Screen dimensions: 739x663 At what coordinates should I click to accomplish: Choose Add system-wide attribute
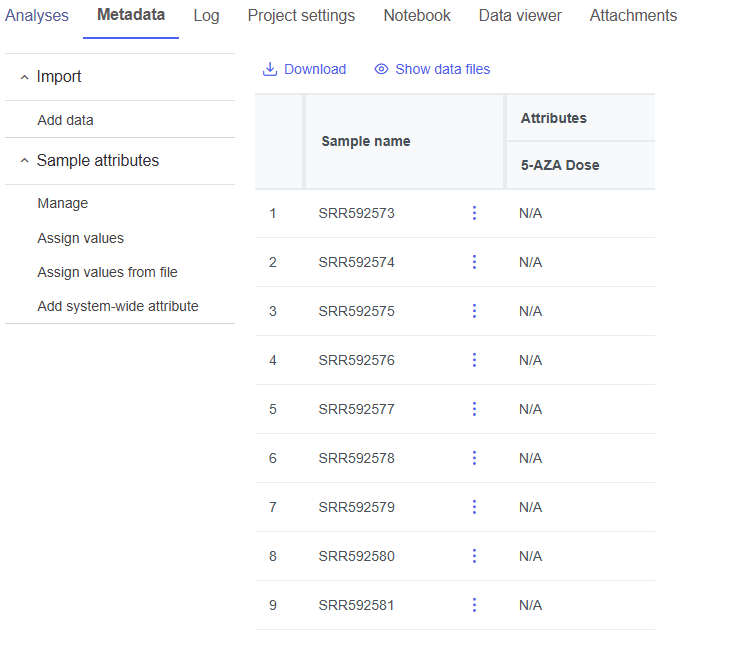pyautogui.click(x=117, y=306)
